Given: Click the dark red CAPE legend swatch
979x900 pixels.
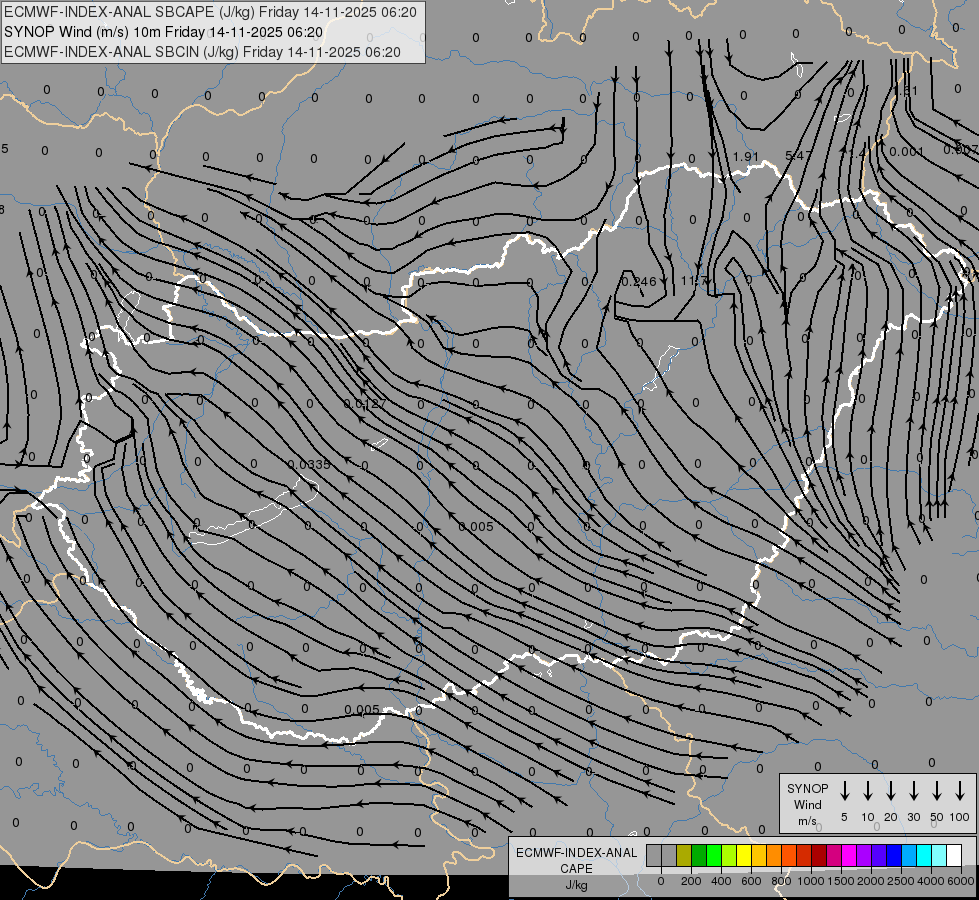Looking at the screenshot, I should click(x=819, y=856).
